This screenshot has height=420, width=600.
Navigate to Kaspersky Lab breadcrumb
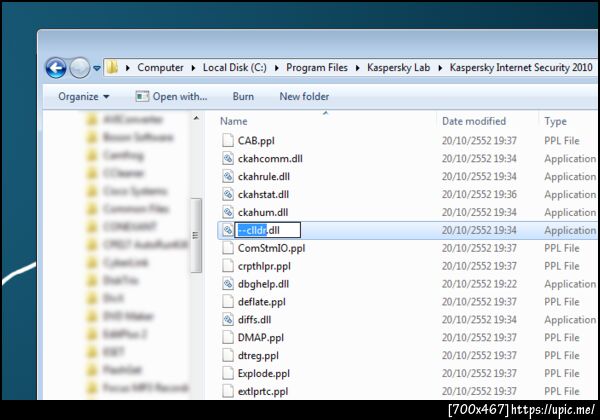pos(398,68)
